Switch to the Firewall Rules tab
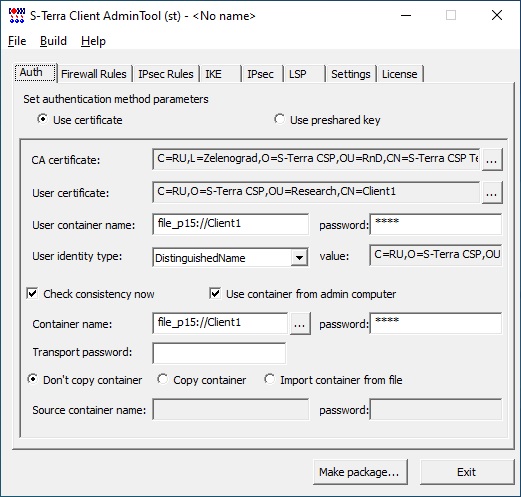The image size is (521, 497). coord(94,74)
